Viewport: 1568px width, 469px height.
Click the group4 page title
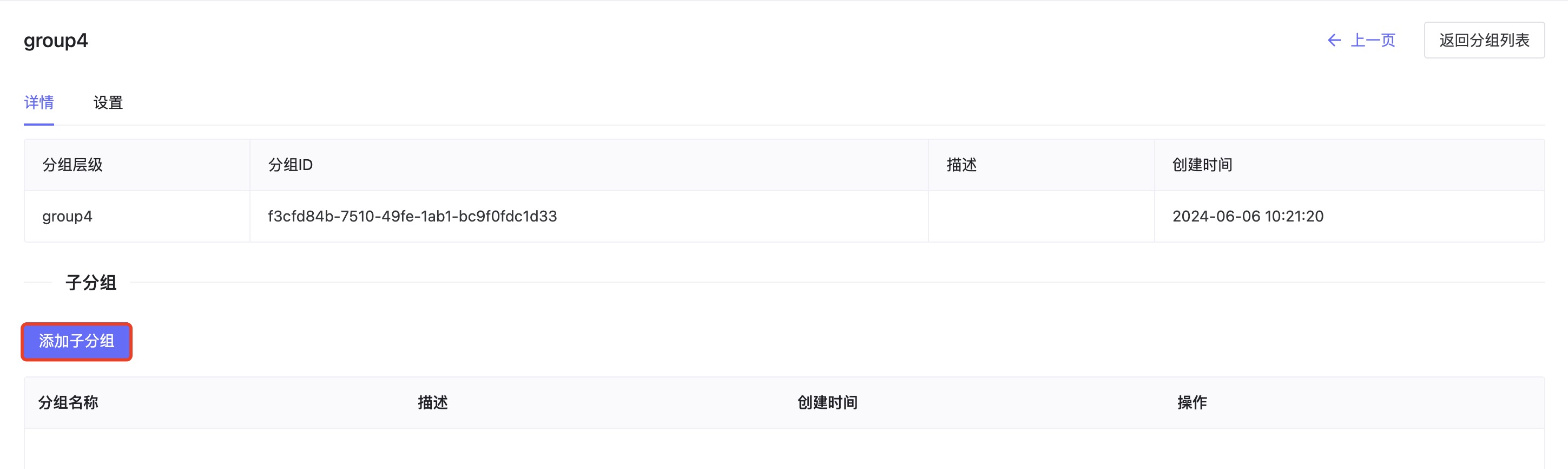coord(56,41)
